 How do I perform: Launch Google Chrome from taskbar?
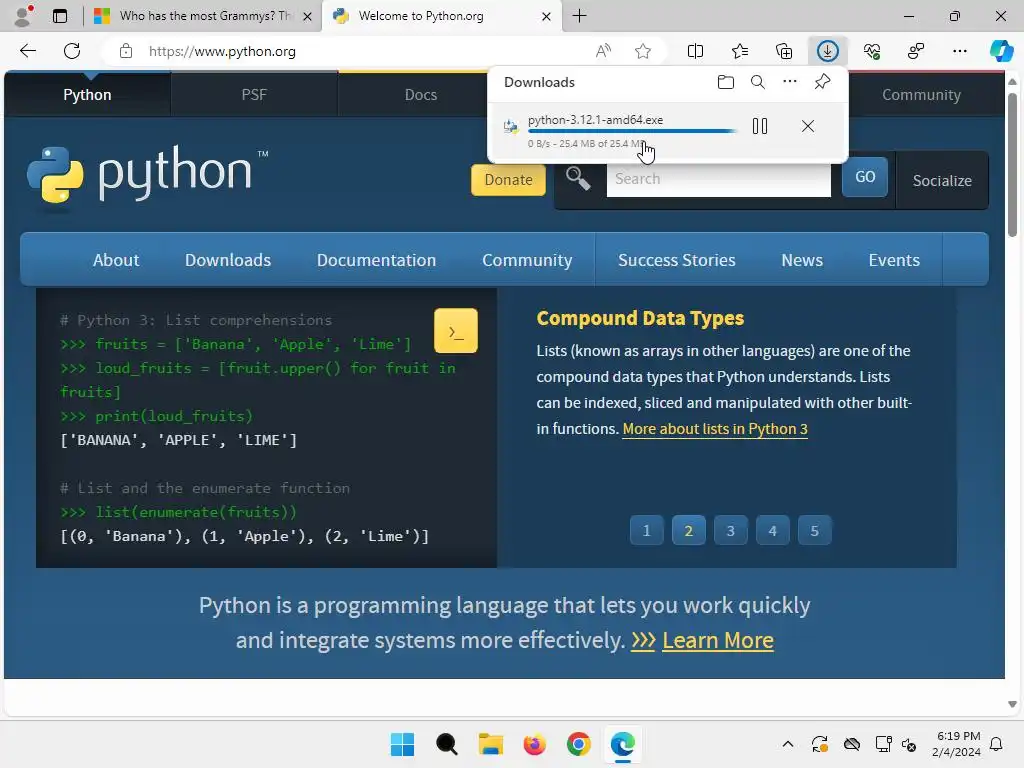[579, 744]
